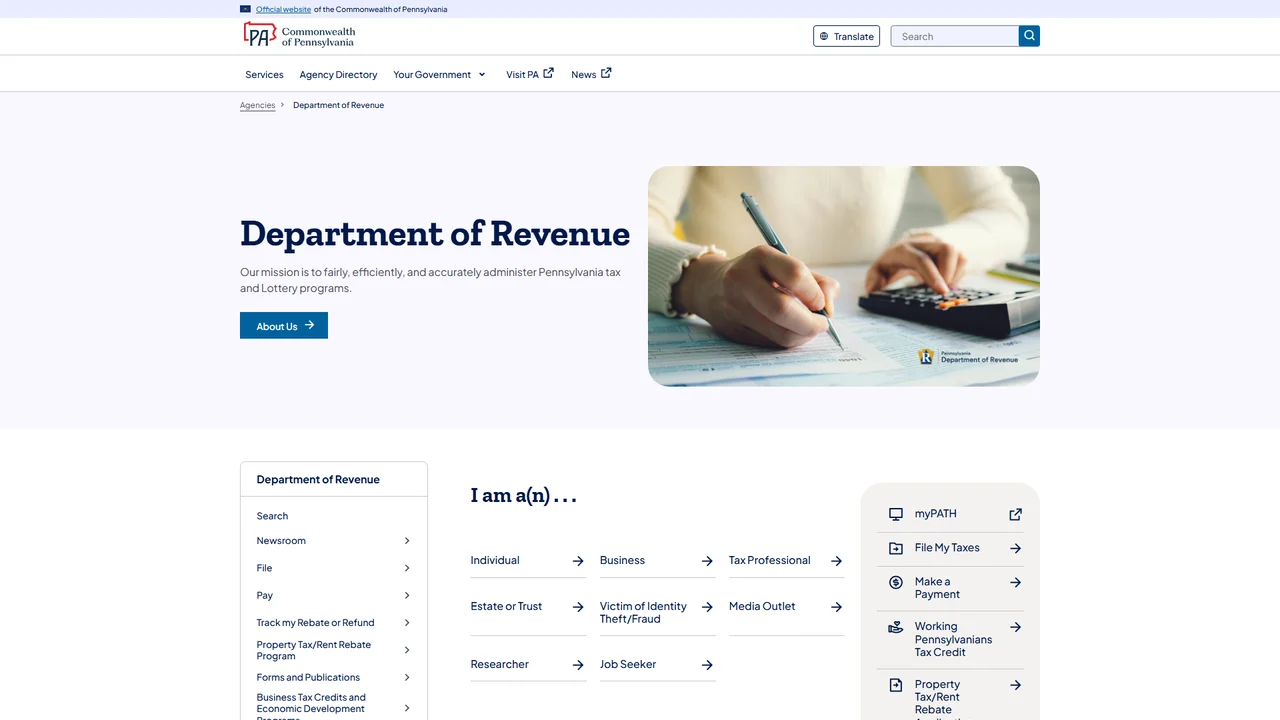Open the Services menu item
The width and height of the screenshot is (1280, 720).
point(264,74)
